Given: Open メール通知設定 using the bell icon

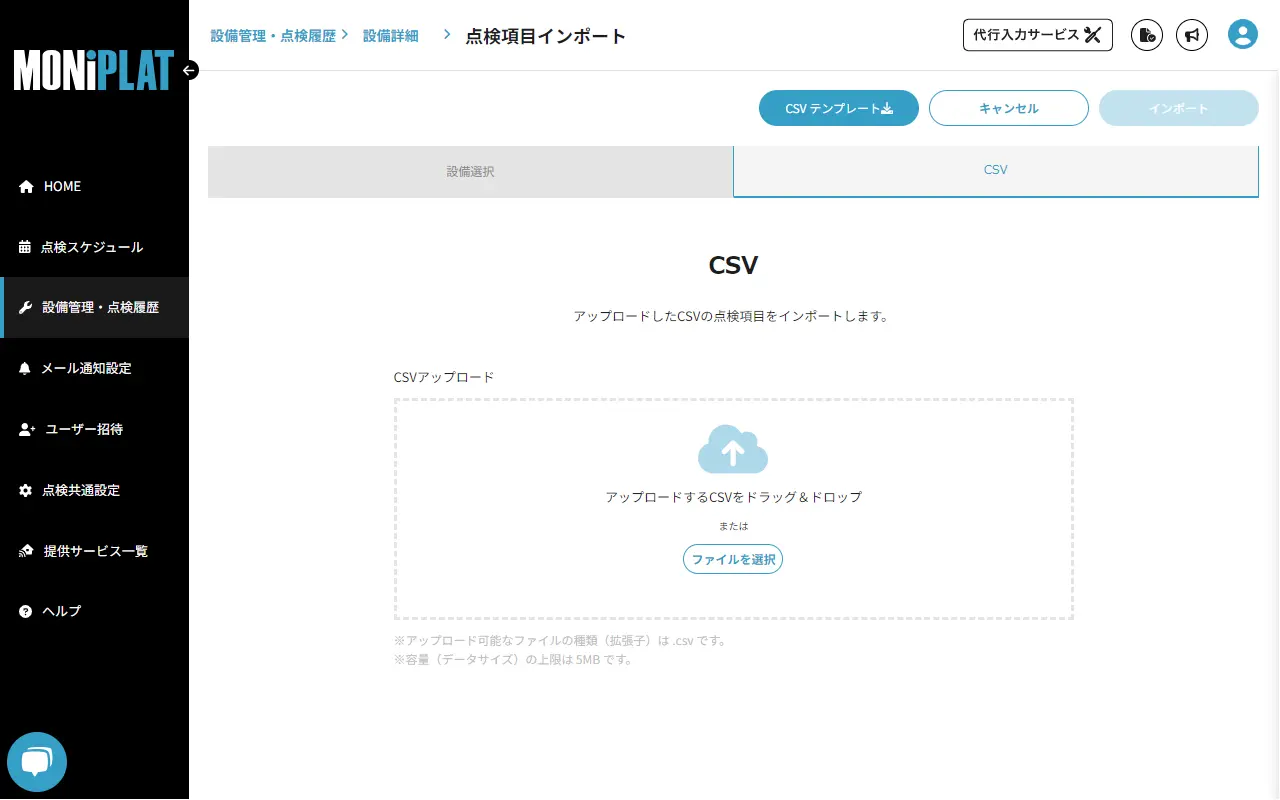Looking at the screenshot, I should point(24,368).
